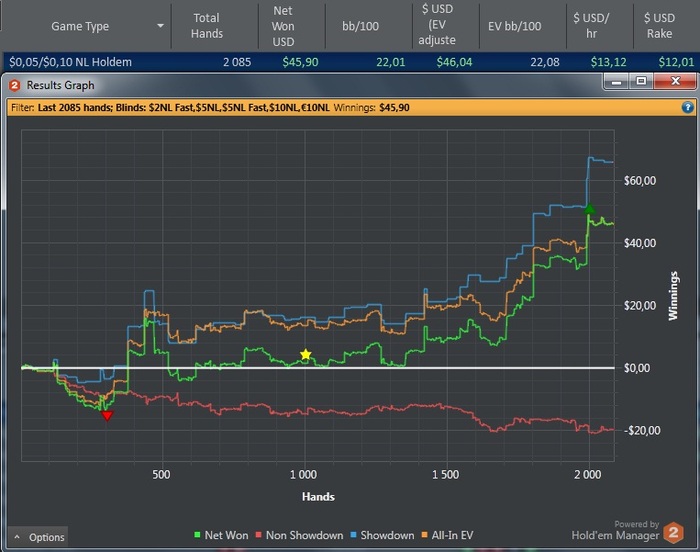Sort by $ USD EV adjusted column header
The width and height of the screenshot is (700, 552).
coord(438,25)
